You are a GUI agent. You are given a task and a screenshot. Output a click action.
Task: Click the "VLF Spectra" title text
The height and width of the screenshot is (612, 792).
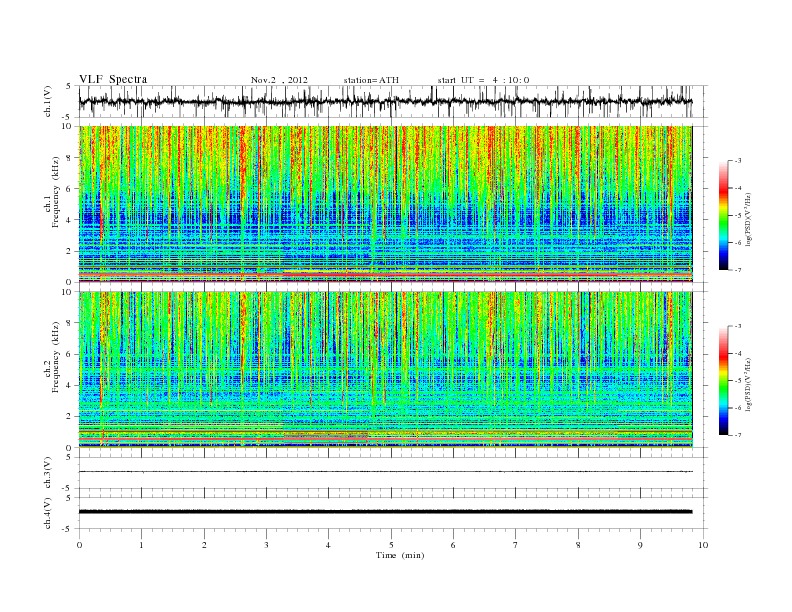pyautogui.click(x=113, y=79)
